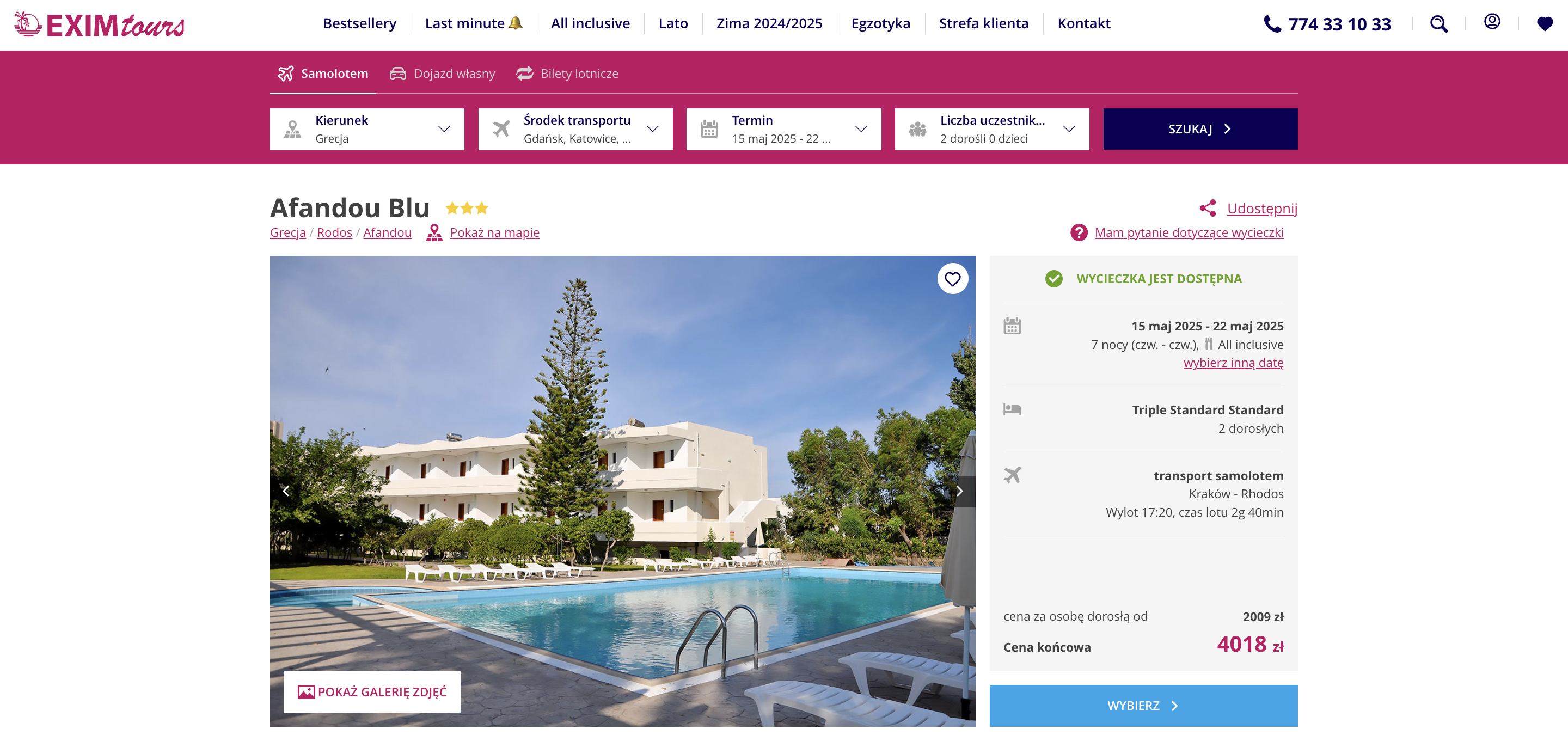Image resolution: width=1568 pixels, height=735 pixels.
Task: Select the Bilety lotnicze tab
Action: click(567, 73)
